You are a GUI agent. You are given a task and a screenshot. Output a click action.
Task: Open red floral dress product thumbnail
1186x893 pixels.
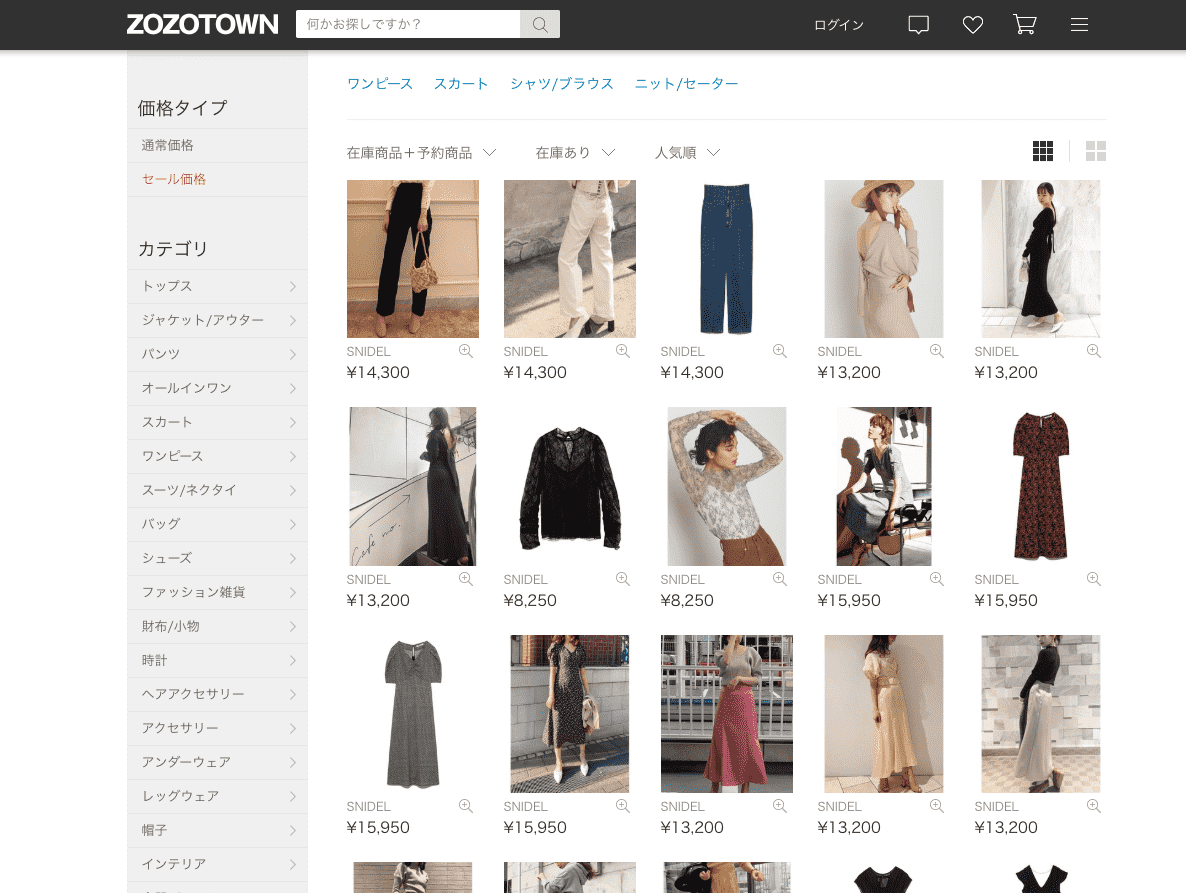click(1041, 486)
